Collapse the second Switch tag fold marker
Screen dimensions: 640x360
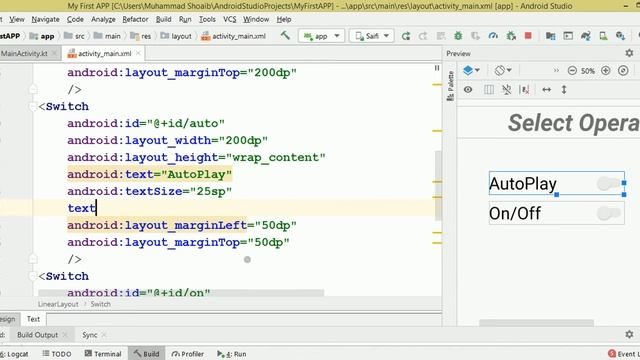click(33, 276)
